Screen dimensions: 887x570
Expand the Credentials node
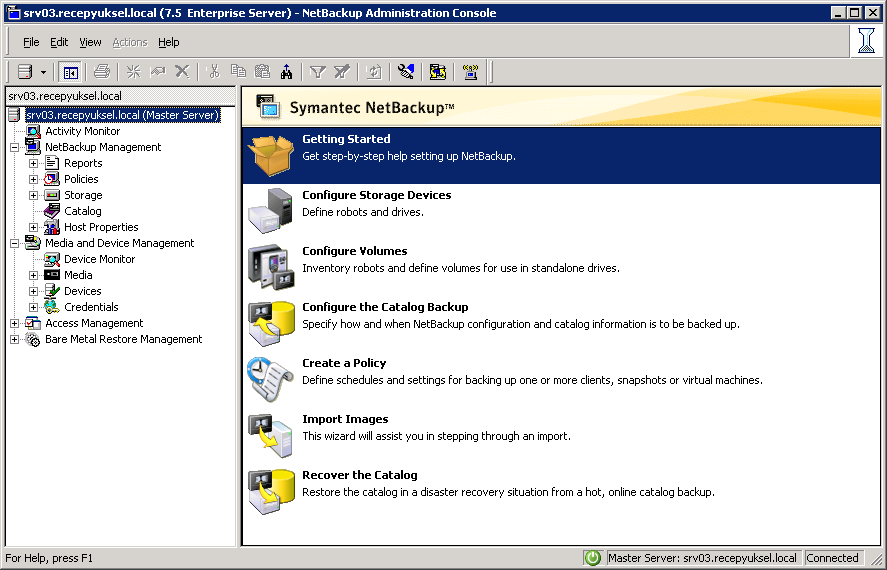[x=33, y=307]
